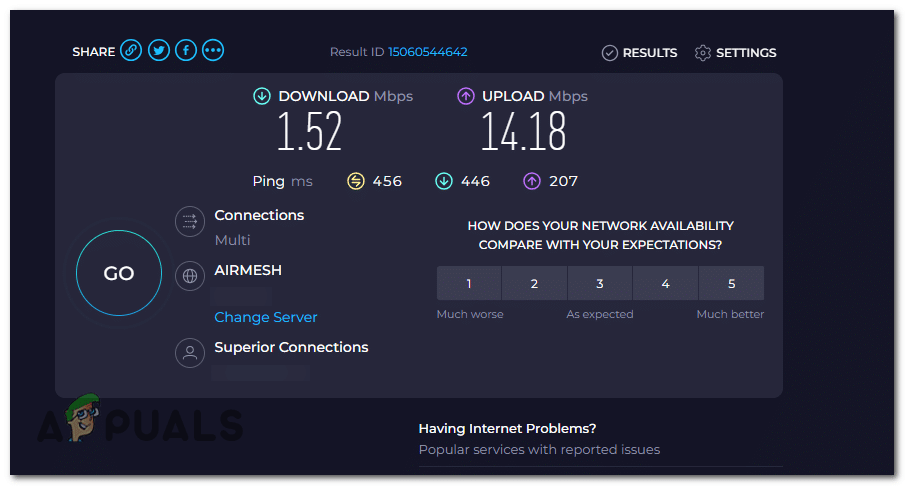Click the Connections mode icon
905x486 pixels.
point(189,221)
